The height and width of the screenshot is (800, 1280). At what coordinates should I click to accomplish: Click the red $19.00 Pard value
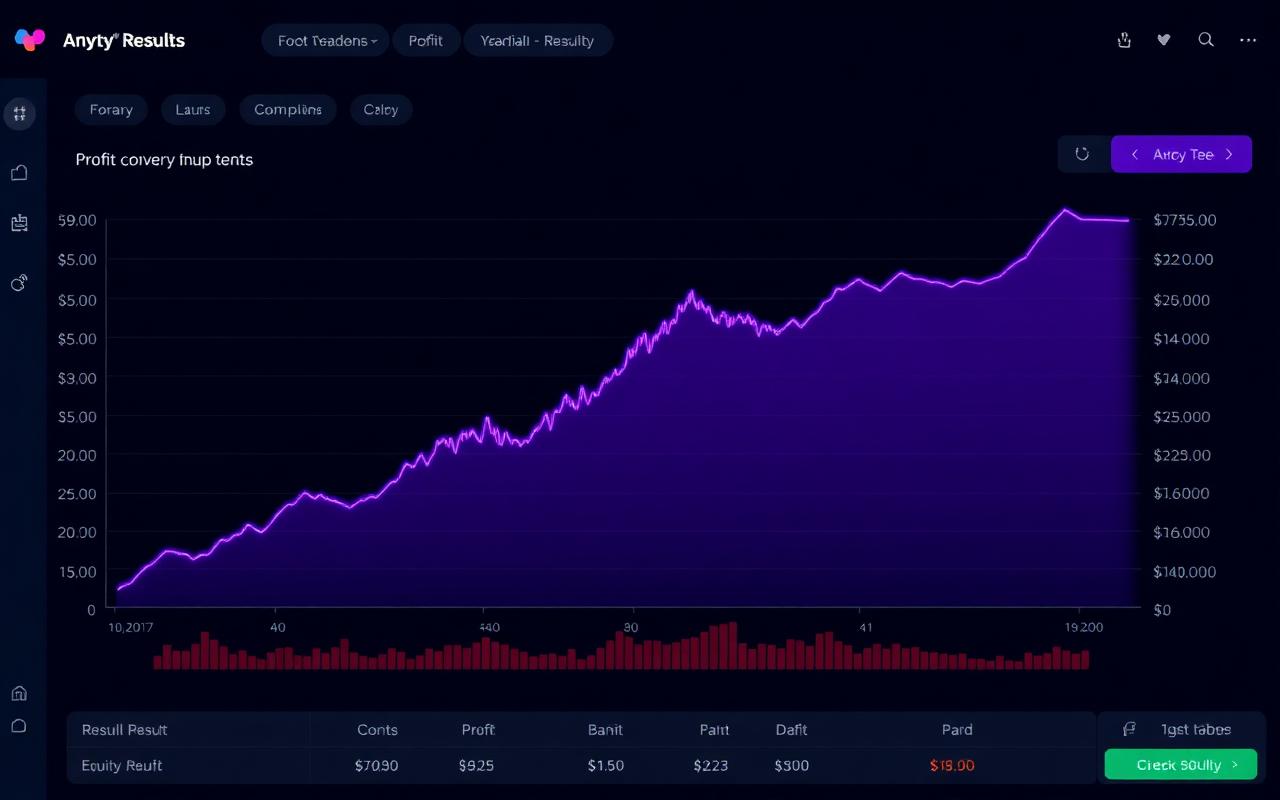(x=952, y=765)
